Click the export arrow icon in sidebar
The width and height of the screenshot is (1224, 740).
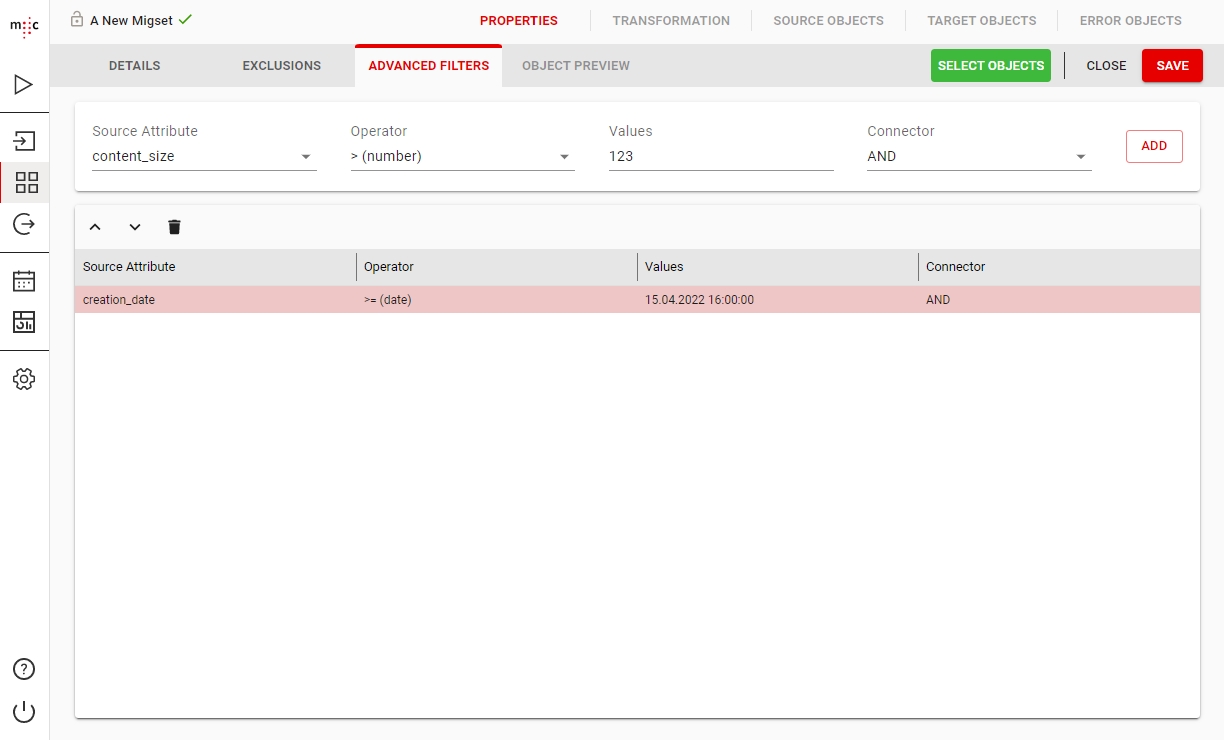[24, 224]
